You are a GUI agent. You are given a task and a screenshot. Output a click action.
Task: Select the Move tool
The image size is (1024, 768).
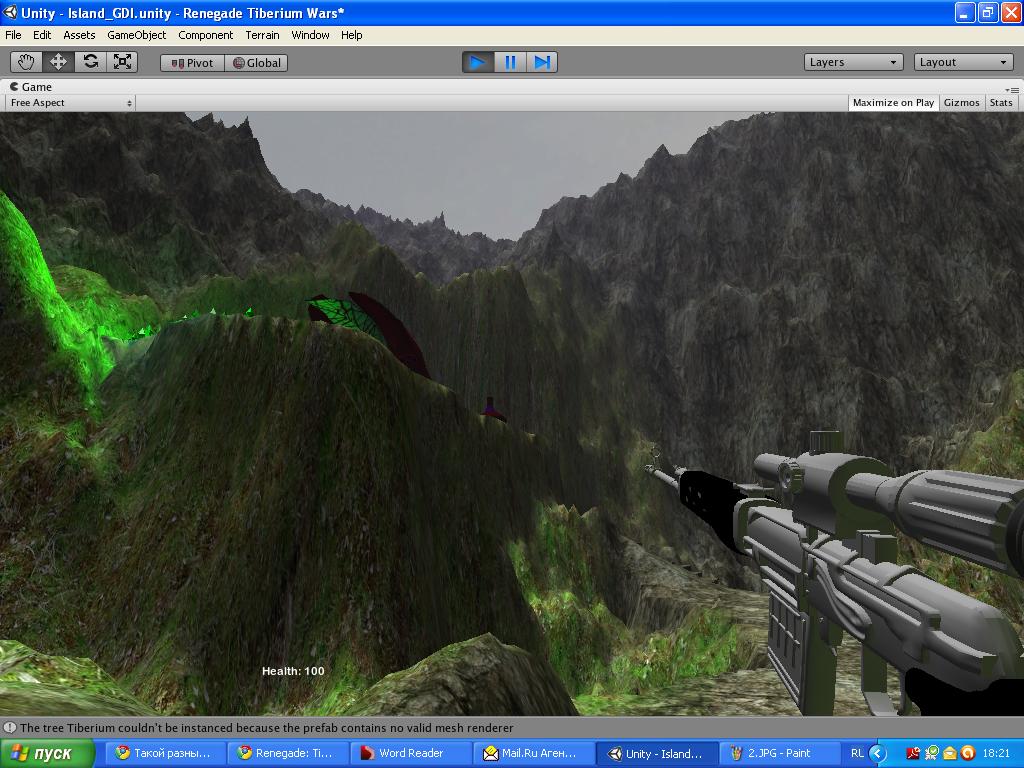coord(58,62)
